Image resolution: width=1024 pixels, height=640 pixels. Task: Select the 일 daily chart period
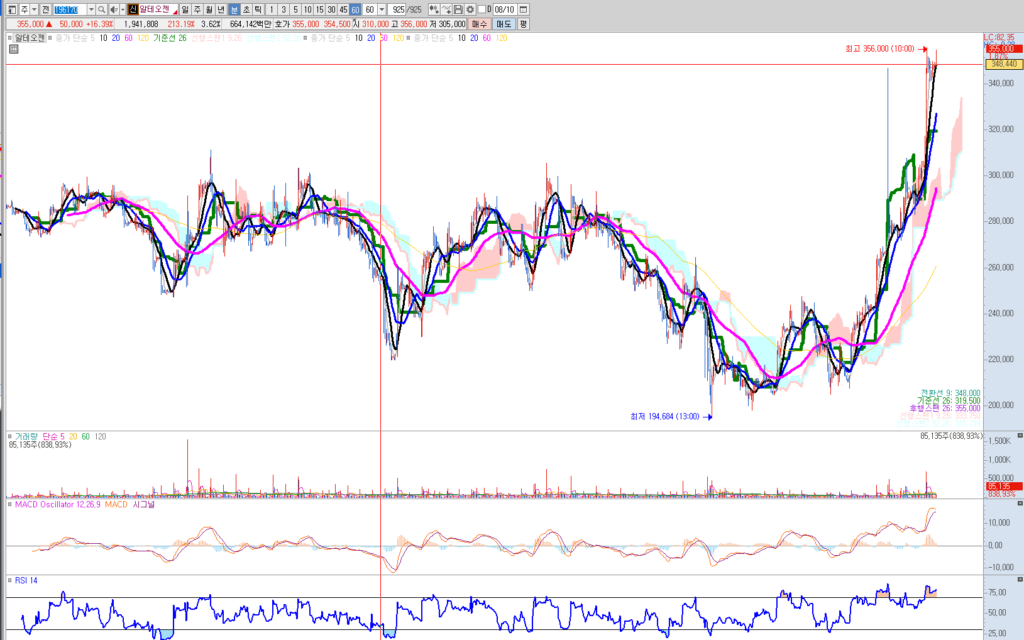[185, 10]
